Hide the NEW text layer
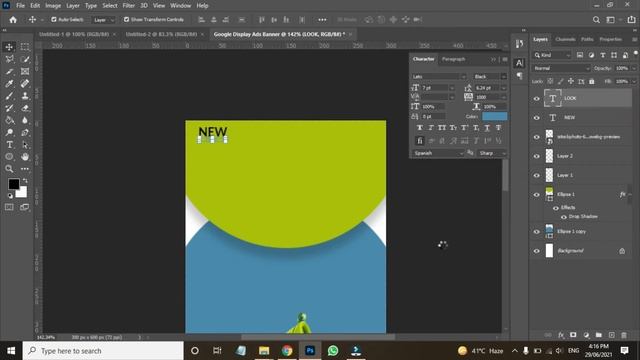640x360 pixels. pos(537,118)
